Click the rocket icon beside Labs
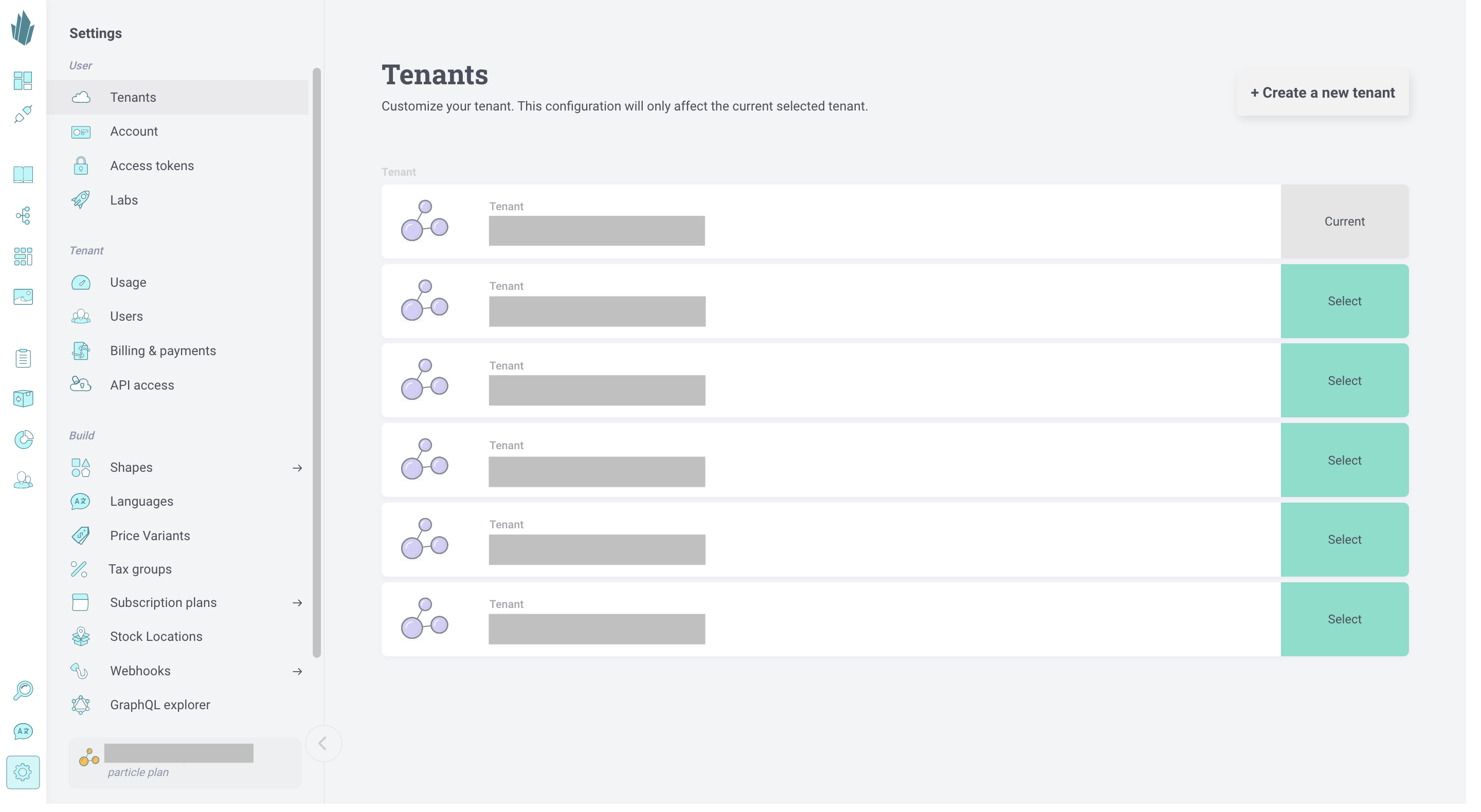Viewport: 1481px width, 812px height. point(81,200)
